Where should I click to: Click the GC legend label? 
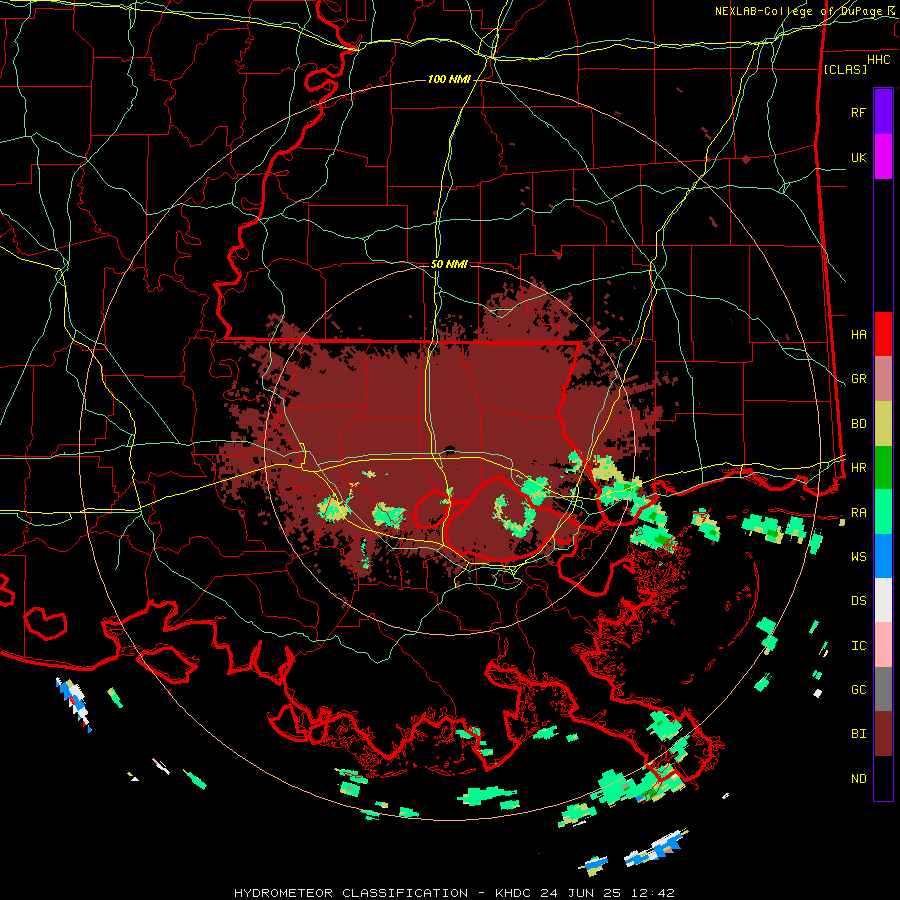coord(858,689)
